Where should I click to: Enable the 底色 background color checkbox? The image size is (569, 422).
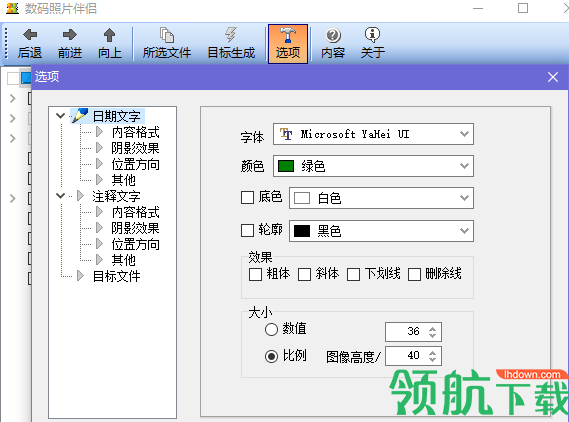click(x=247, y=198)
